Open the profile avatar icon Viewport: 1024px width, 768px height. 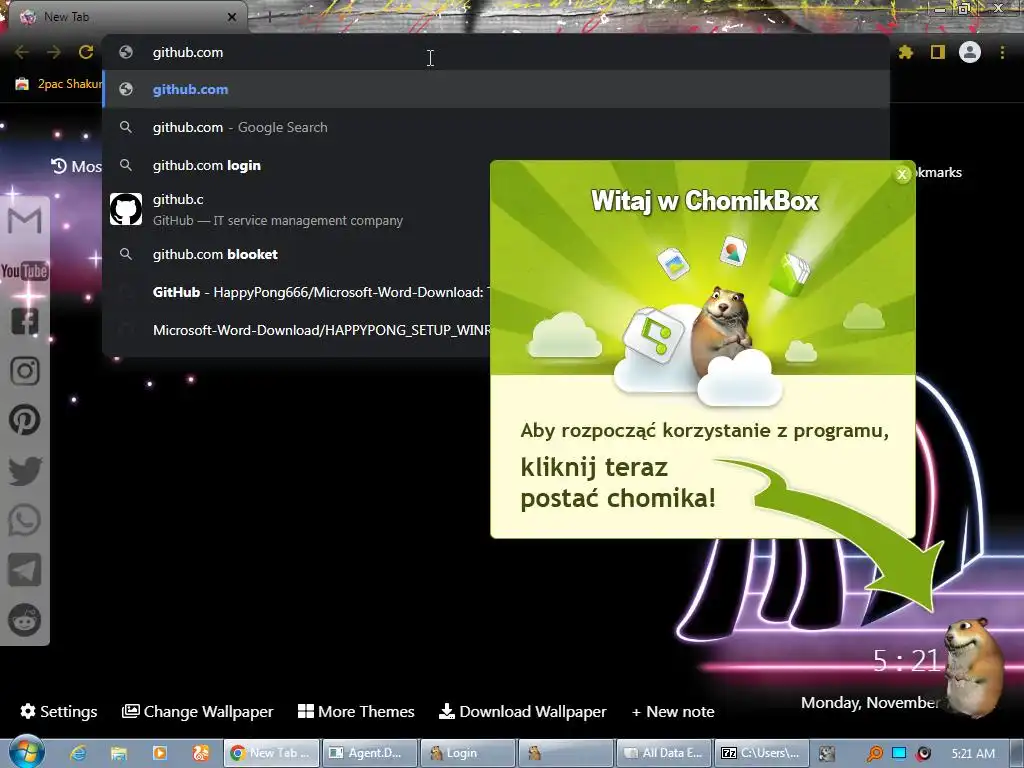(x=970, y=52)
